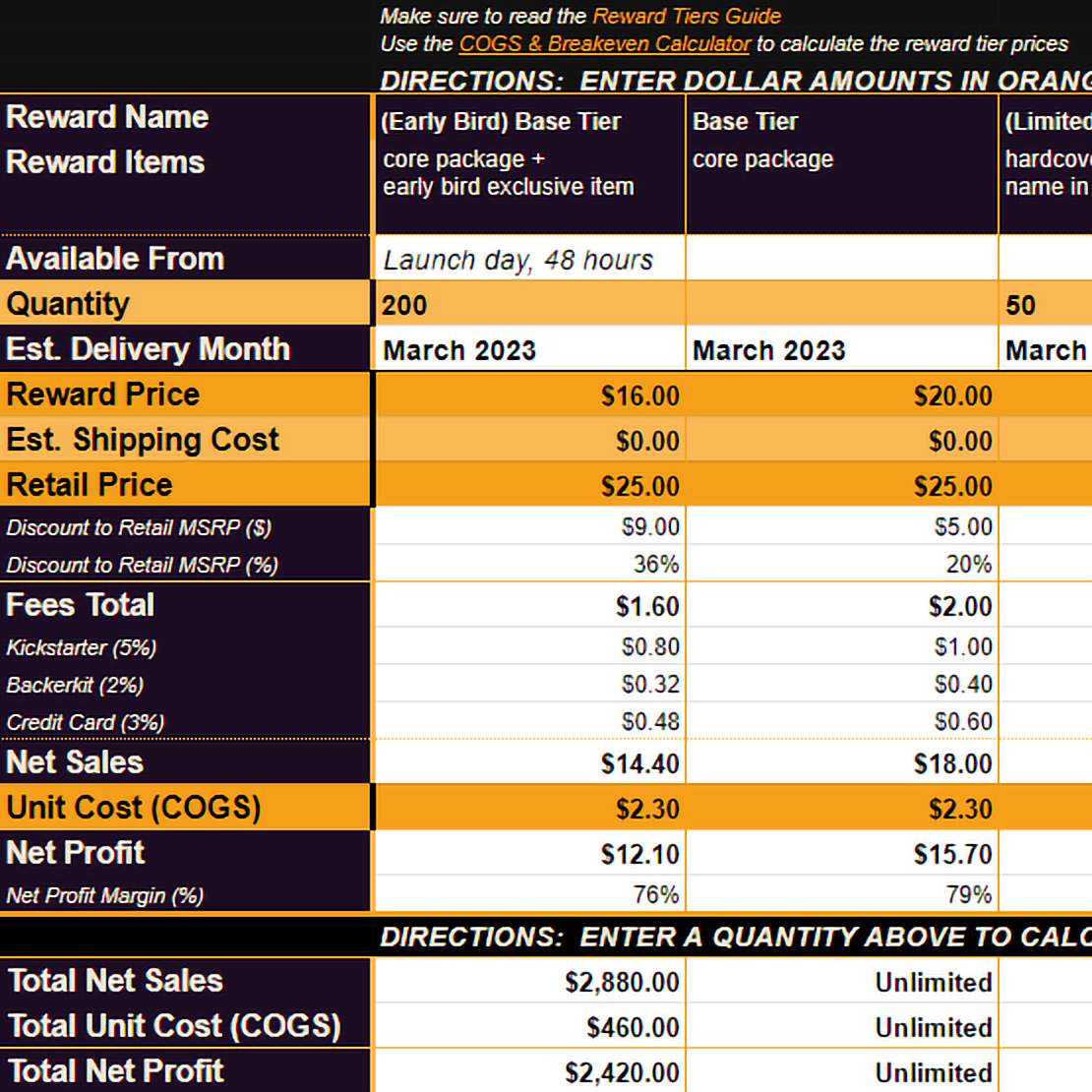Screen dimensions: 1092x1092
Task: Select the Kickstarter fee $0.80 cell
Action: pyautogui.click(x=529, y=647)
